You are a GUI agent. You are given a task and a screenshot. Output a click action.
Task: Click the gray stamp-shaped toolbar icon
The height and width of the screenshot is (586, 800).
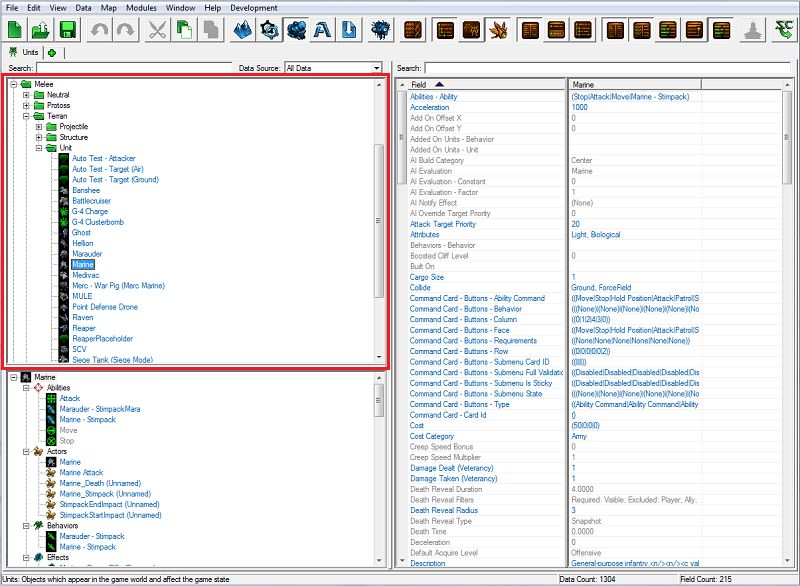point(753,30)
